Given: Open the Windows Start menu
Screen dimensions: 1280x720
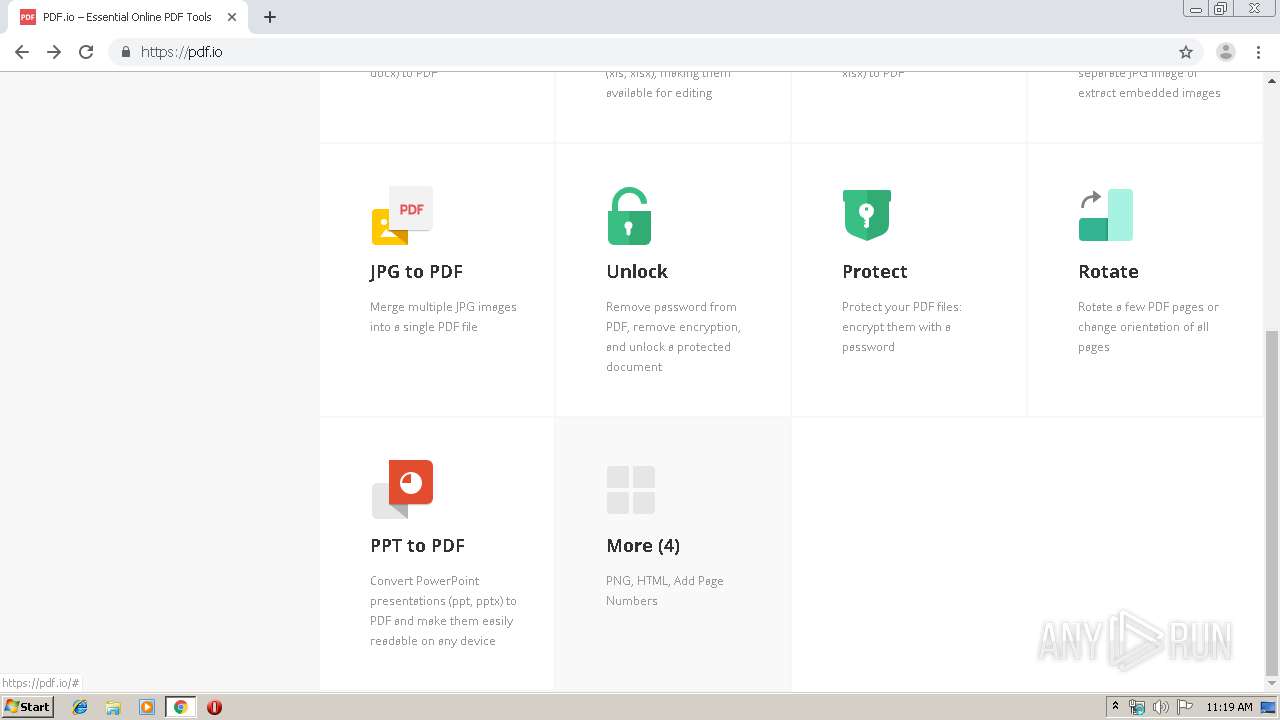Looking at the screenshot, I should [27, 707].
